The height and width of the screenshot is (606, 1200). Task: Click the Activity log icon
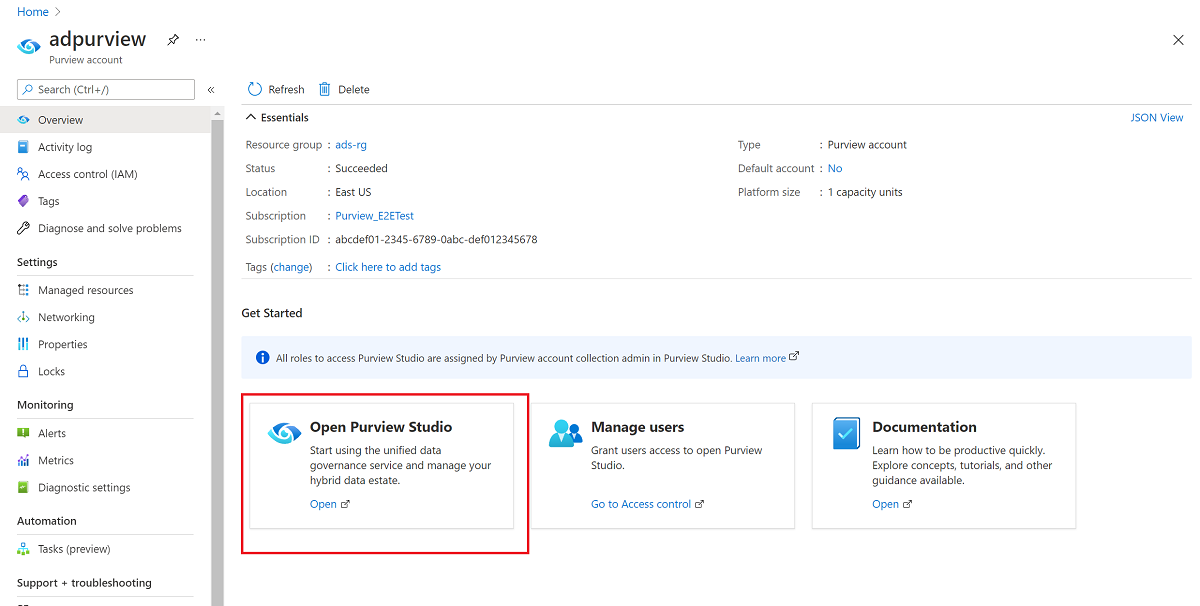point(24,147)
